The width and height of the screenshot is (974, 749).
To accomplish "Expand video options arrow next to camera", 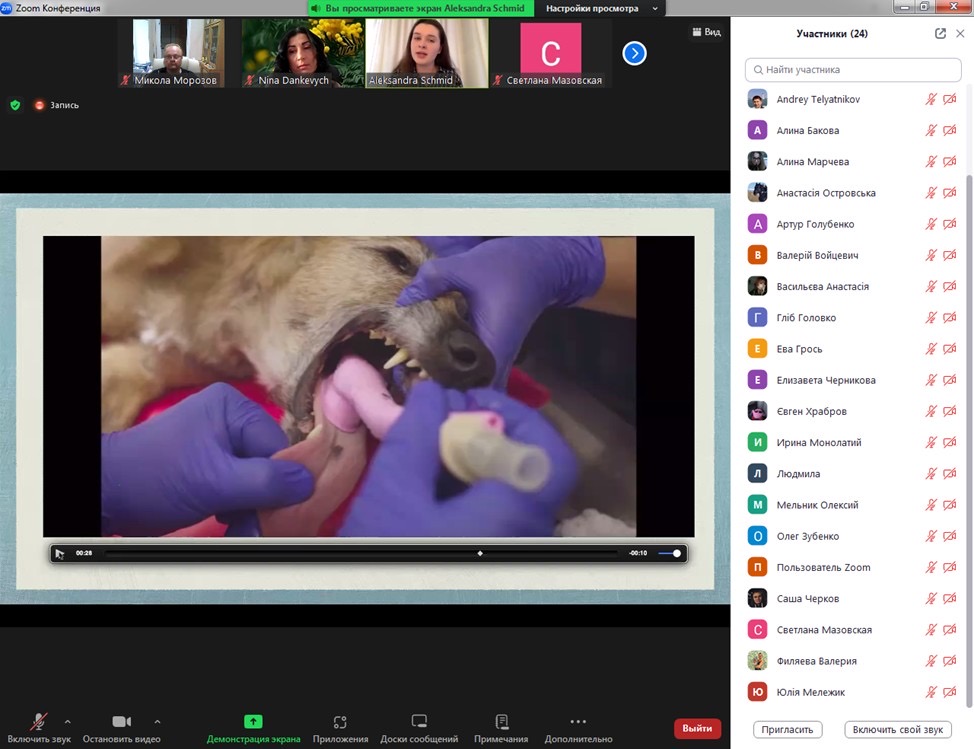I will pyautogui.click(x=156, y=721).
